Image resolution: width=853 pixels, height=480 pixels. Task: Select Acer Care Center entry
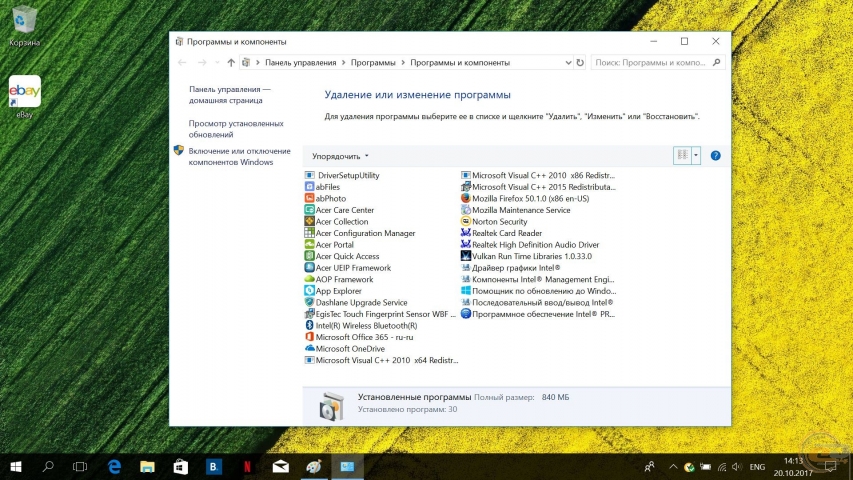[339, 210]
